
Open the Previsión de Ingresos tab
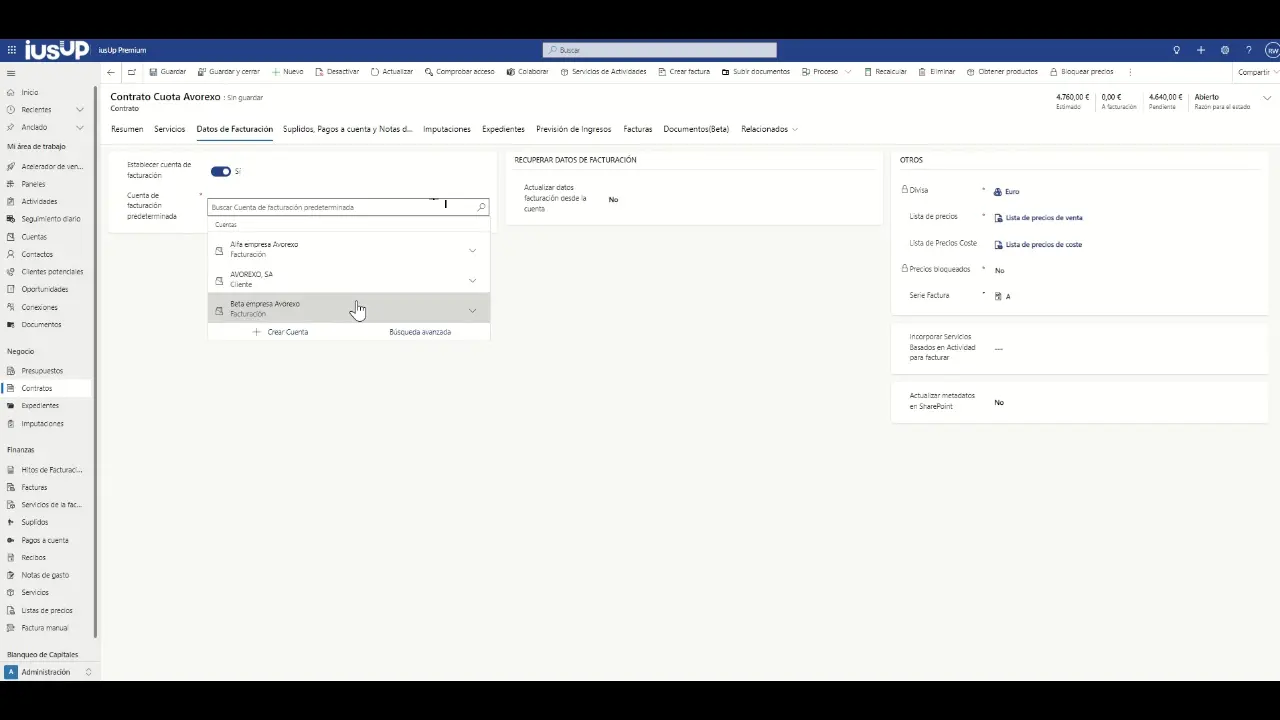pos(573,129)
